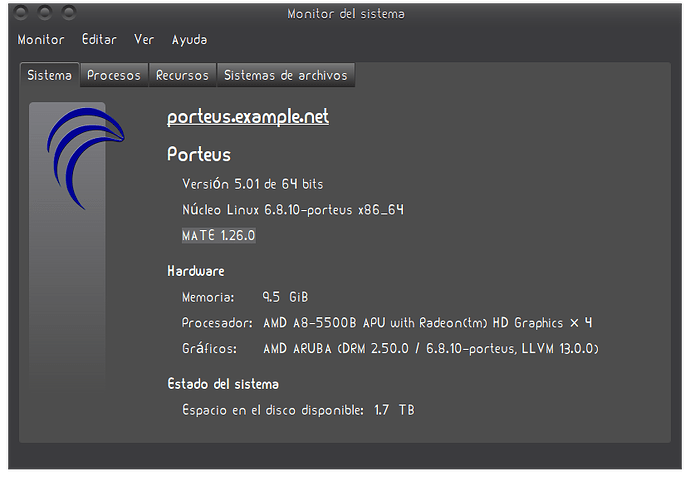Select the Núcleo Linux 6.8.10-porteus line
690x485 pixels.
293,209
